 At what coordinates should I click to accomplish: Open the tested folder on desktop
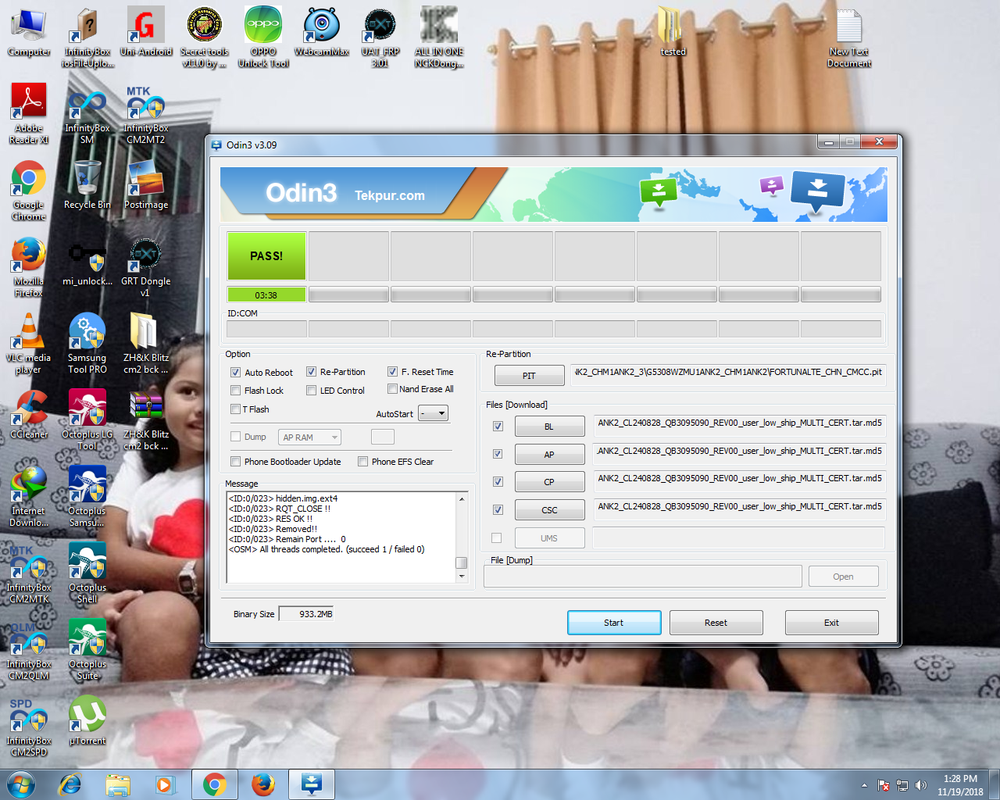coord(672,33)
